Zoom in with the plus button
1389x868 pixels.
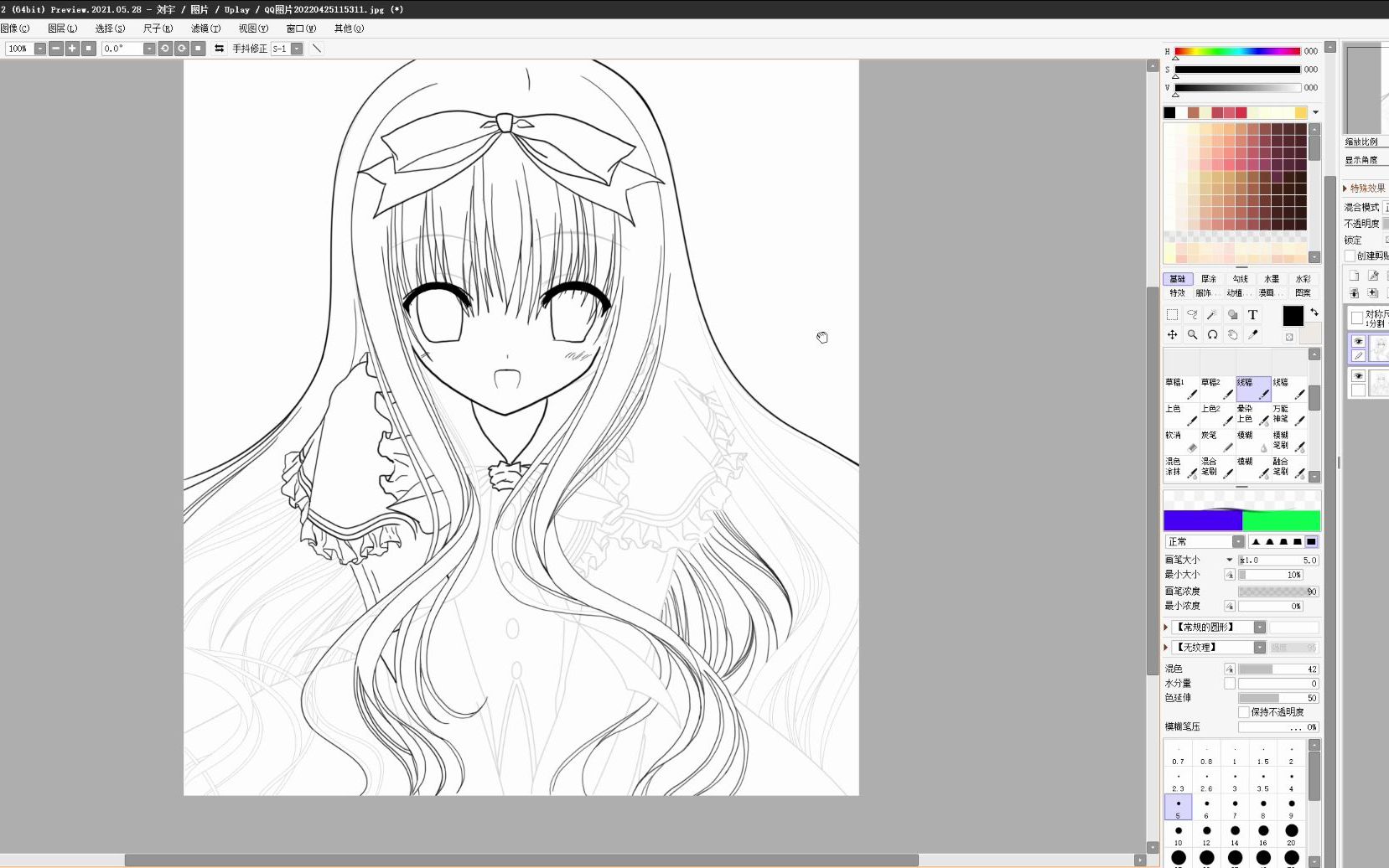[x=72, y=49]
